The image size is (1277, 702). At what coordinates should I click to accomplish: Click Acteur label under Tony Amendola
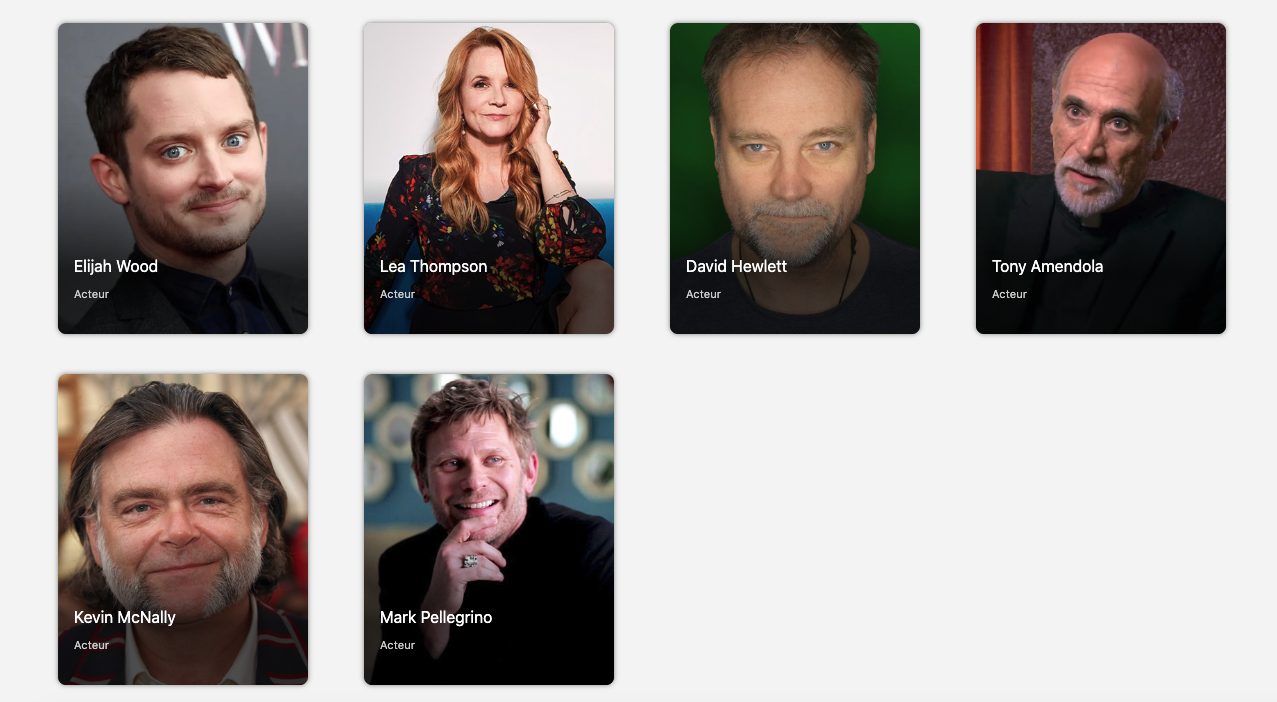coord(1009,294)
